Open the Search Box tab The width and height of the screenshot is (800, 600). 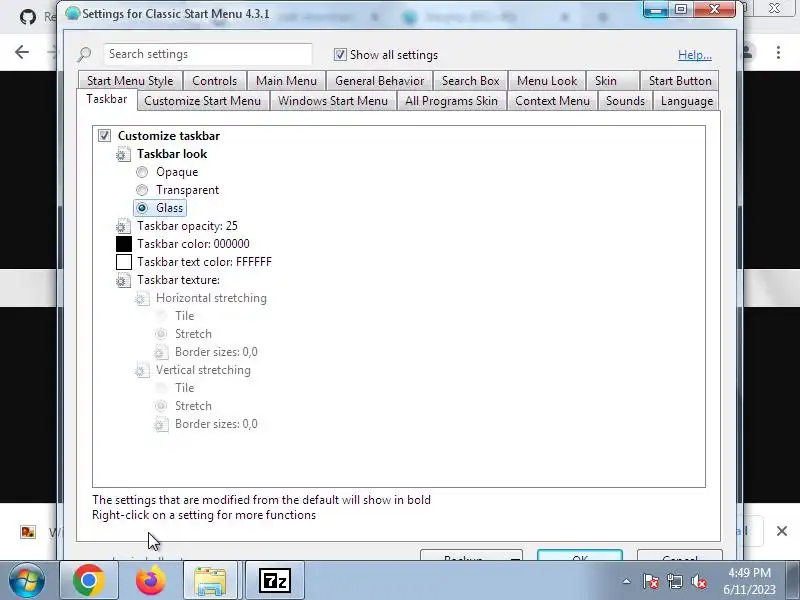470,81
